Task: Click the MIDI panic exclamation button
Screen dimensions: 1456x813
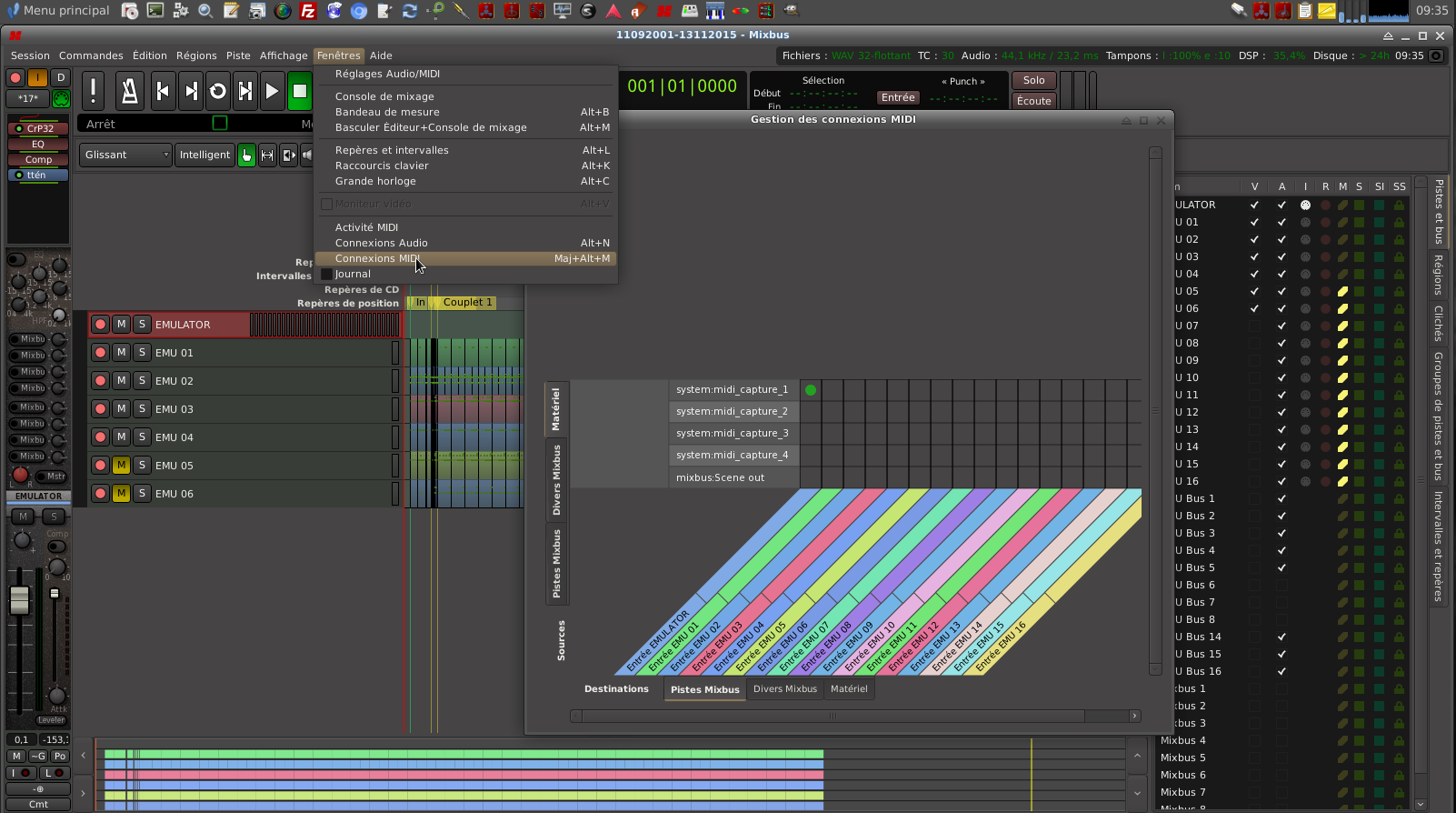Action: click(94, 91)
